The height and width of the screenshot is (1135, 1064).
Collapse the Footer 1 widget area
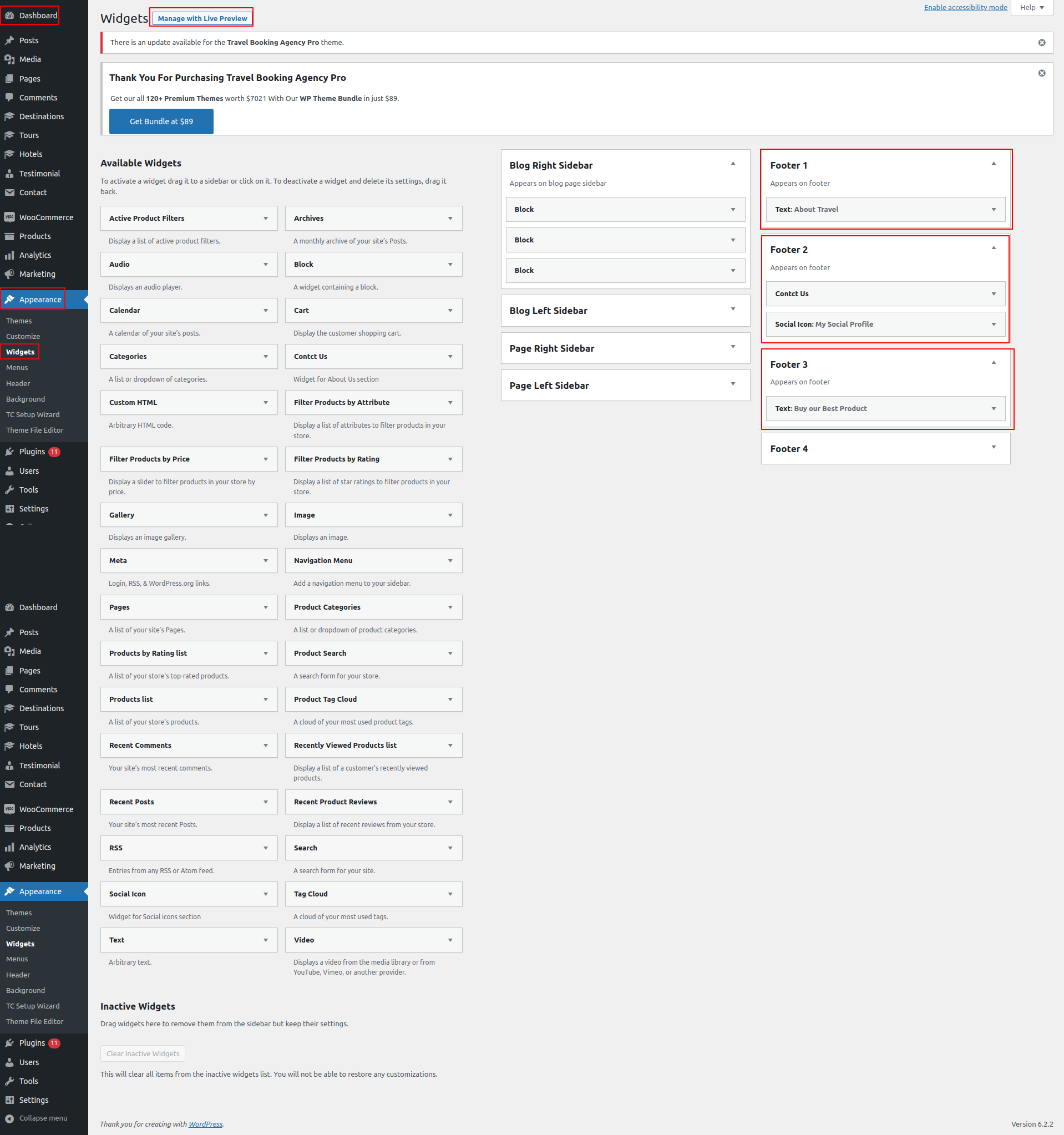point(994,164)
